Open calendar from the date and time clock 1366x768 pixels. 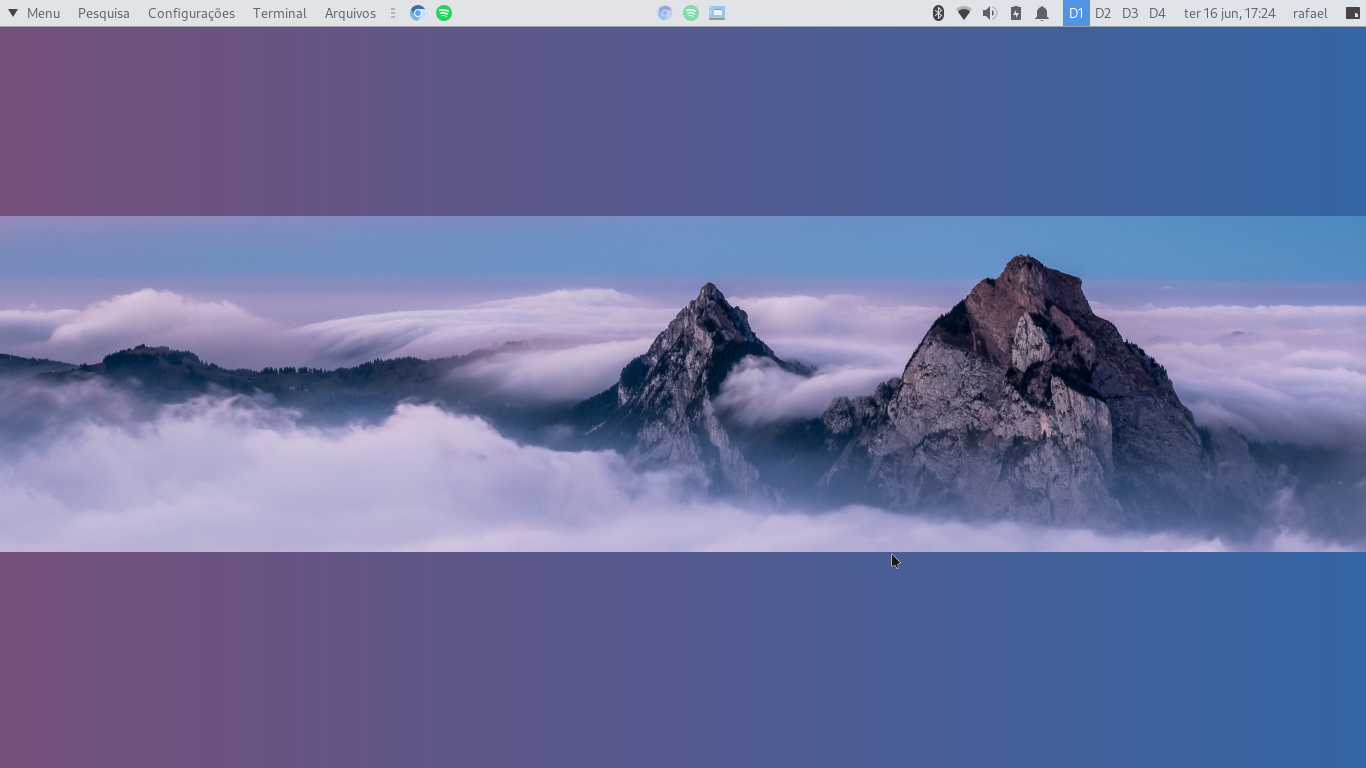point(1229,13)
